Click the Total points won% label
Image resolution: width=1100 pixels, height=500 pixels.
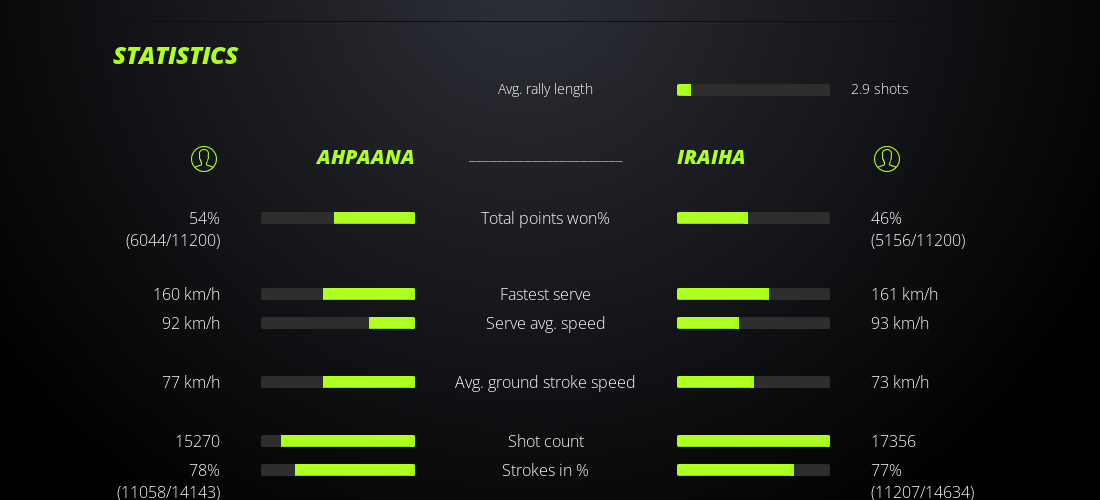pyautogui.click(x=545, y=218)
